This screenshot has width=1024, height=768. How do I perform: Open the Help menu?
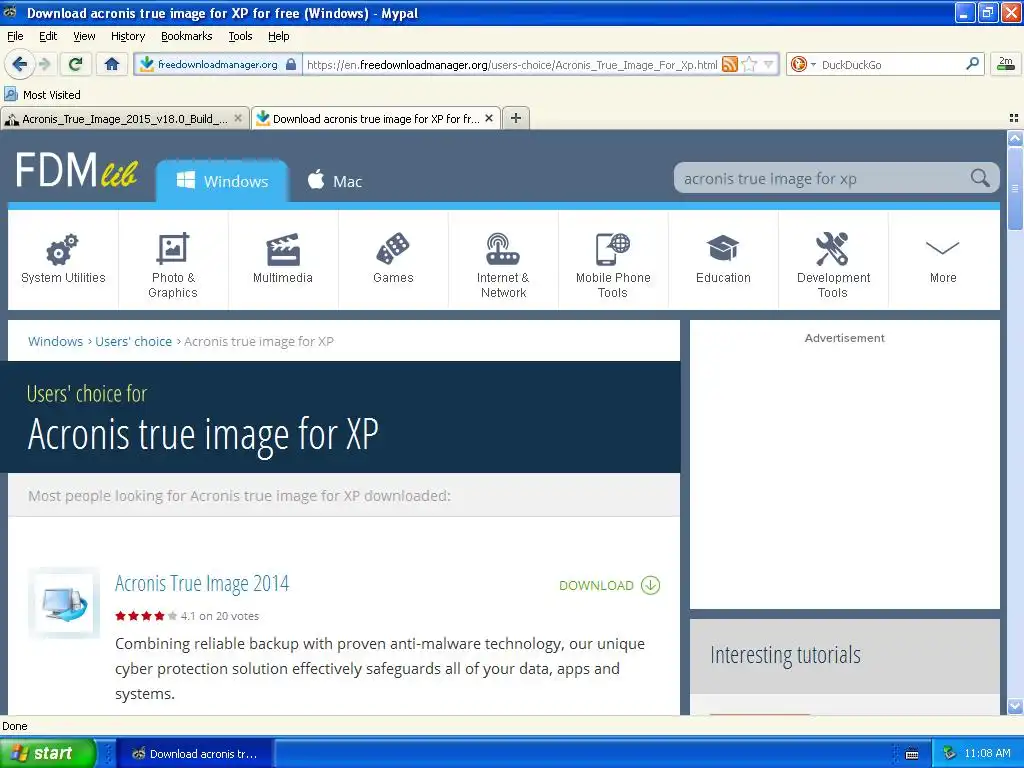click(x=279, y=36)
